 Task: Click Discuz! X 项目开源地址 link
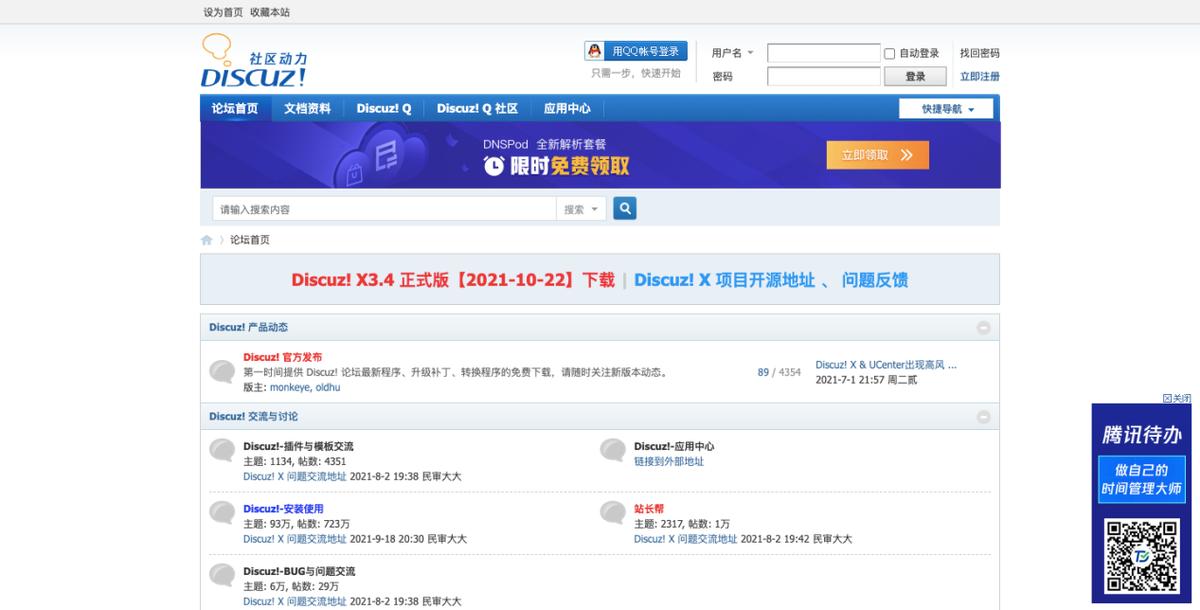tap(724, 280)
